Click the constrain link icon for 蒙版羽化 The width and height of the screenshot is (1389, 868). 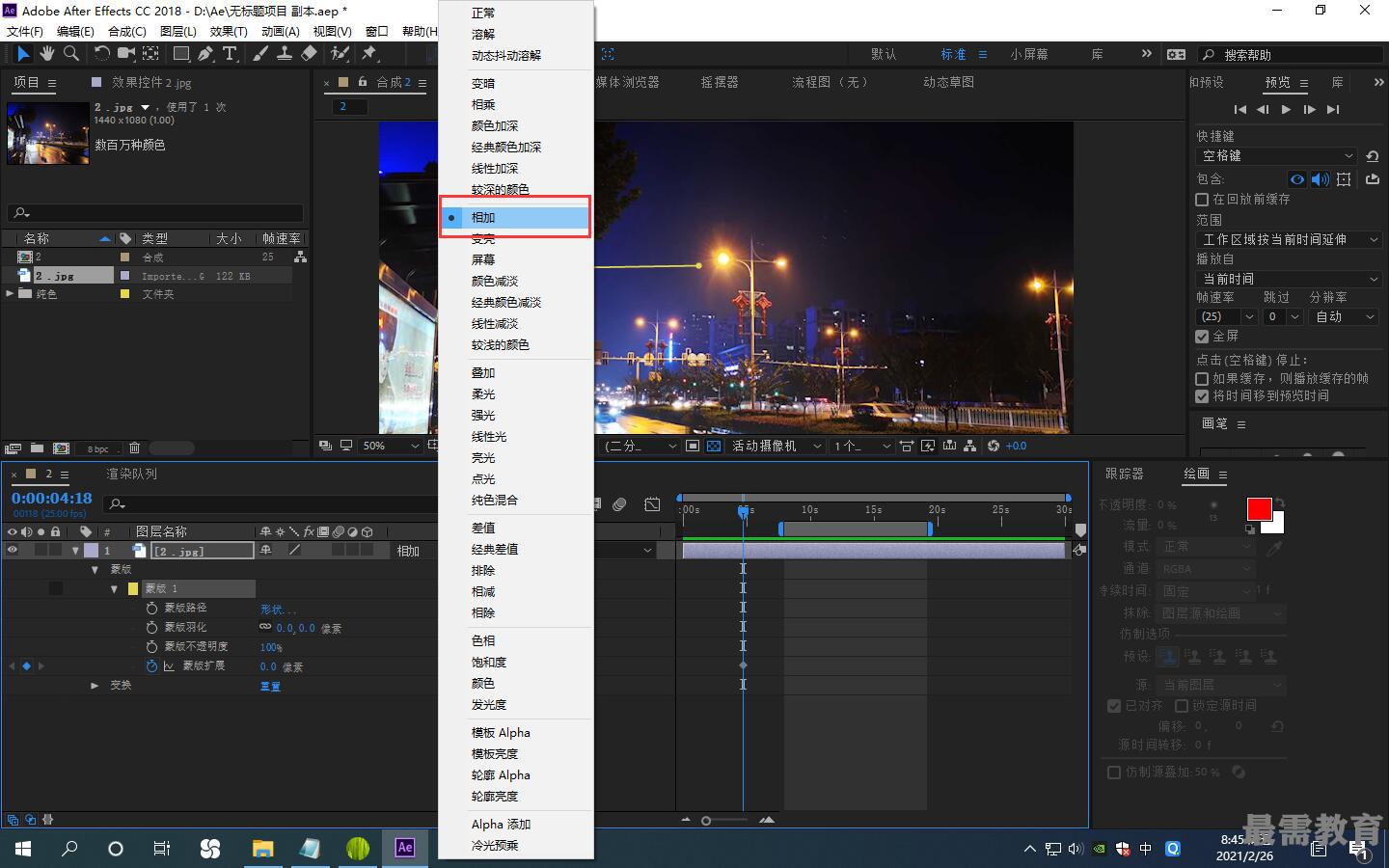265,627
